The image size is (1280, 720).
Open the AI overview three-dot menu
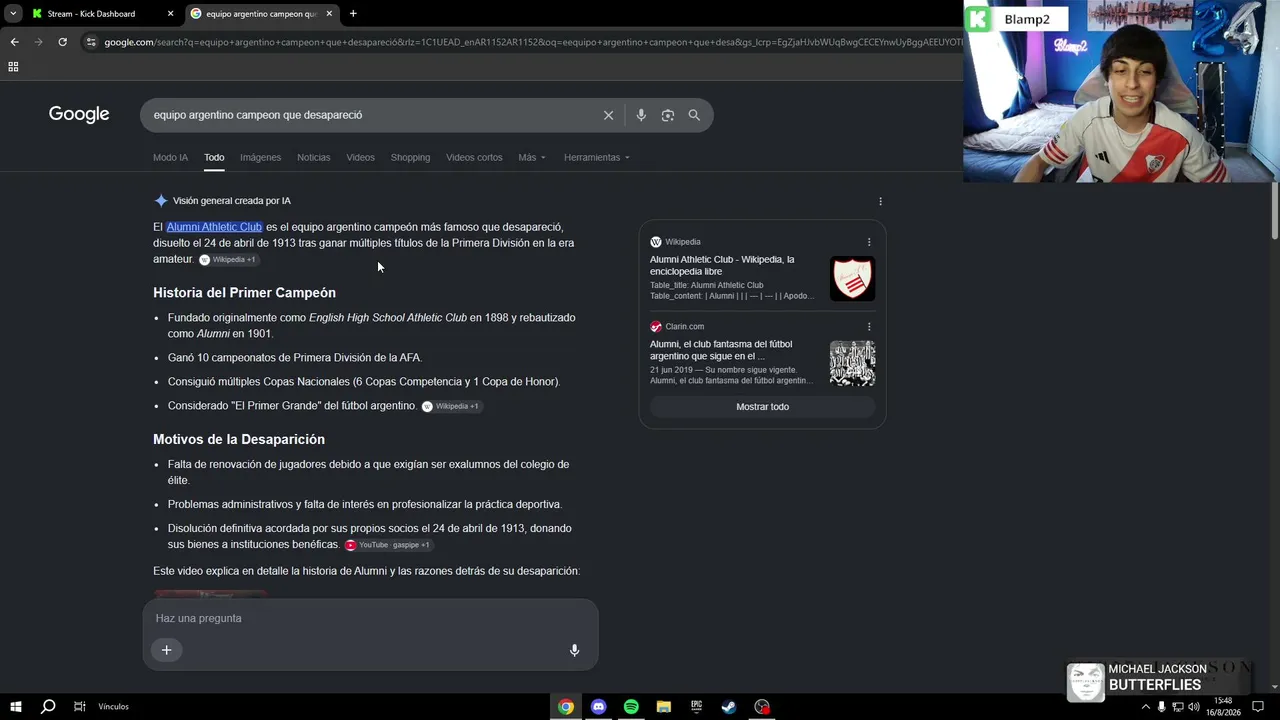tap(880, 201)
